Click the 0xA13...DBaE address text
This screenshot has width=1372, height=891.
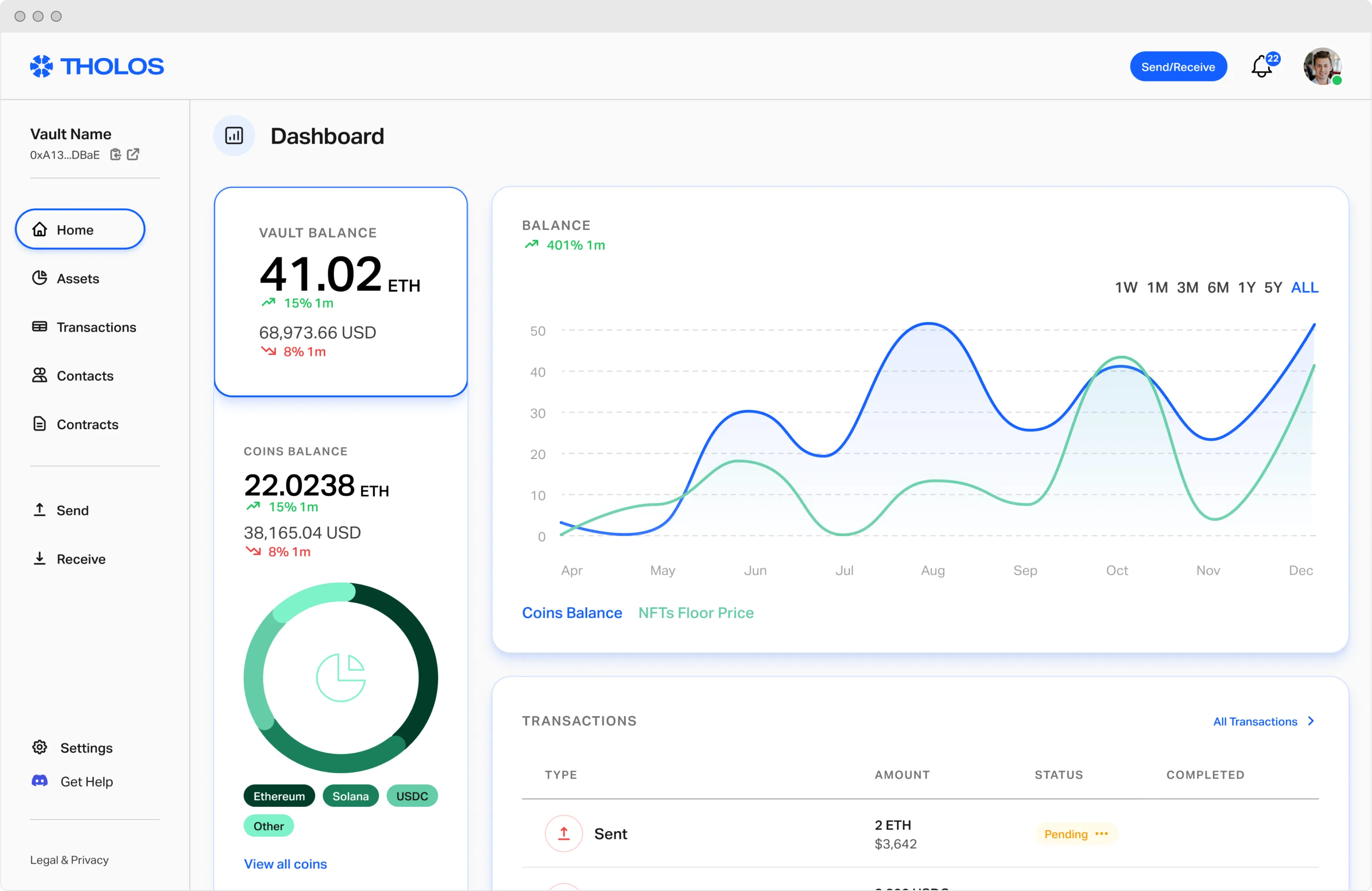point(64,155)
